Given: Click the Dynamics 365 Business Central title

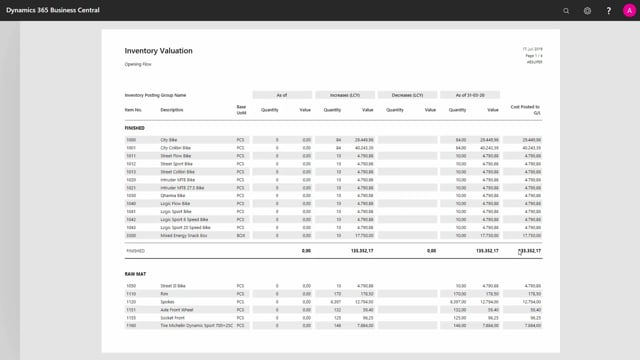Looking at the screenshot, I should [53, 10].
